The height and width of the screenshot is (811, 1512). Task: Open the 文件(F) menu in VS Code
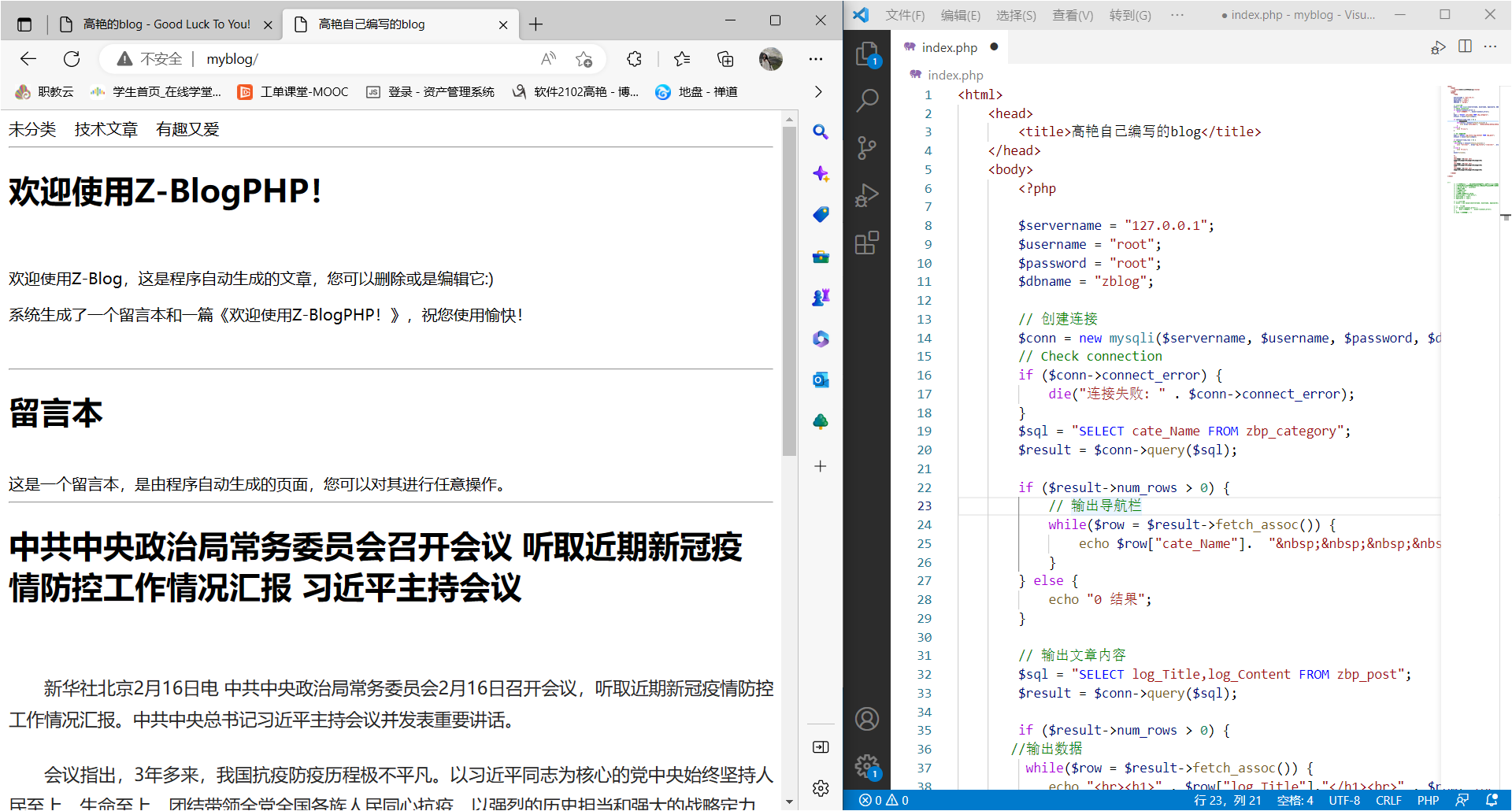[905, 15]
